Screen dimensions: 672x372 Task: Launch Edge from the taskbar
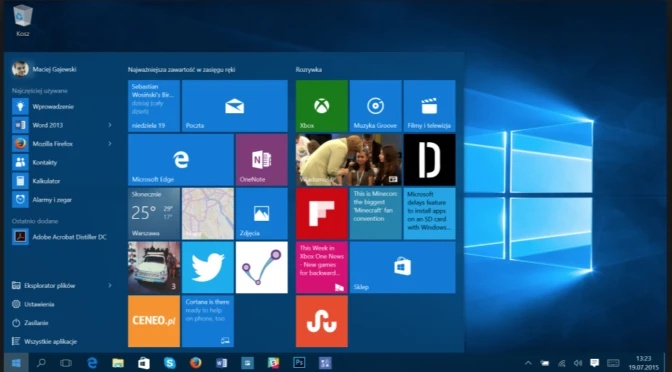coord(92,363)
